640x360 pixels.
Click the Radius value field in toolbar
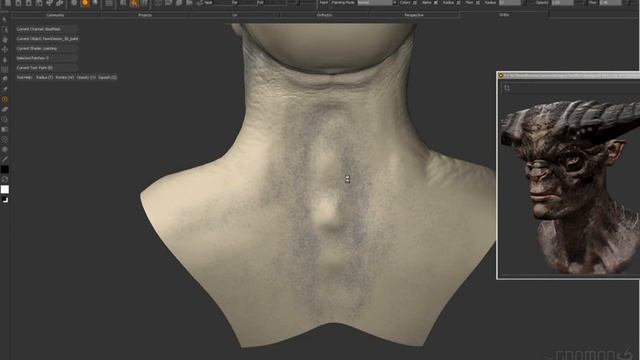pos(510,2)
